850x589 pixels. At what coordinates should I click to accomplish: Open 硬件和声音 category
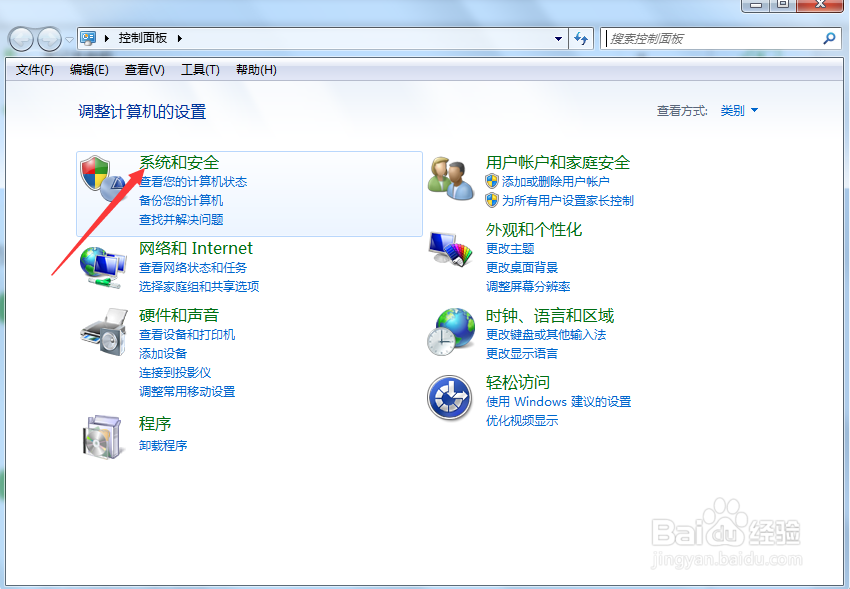coord(179,315)
